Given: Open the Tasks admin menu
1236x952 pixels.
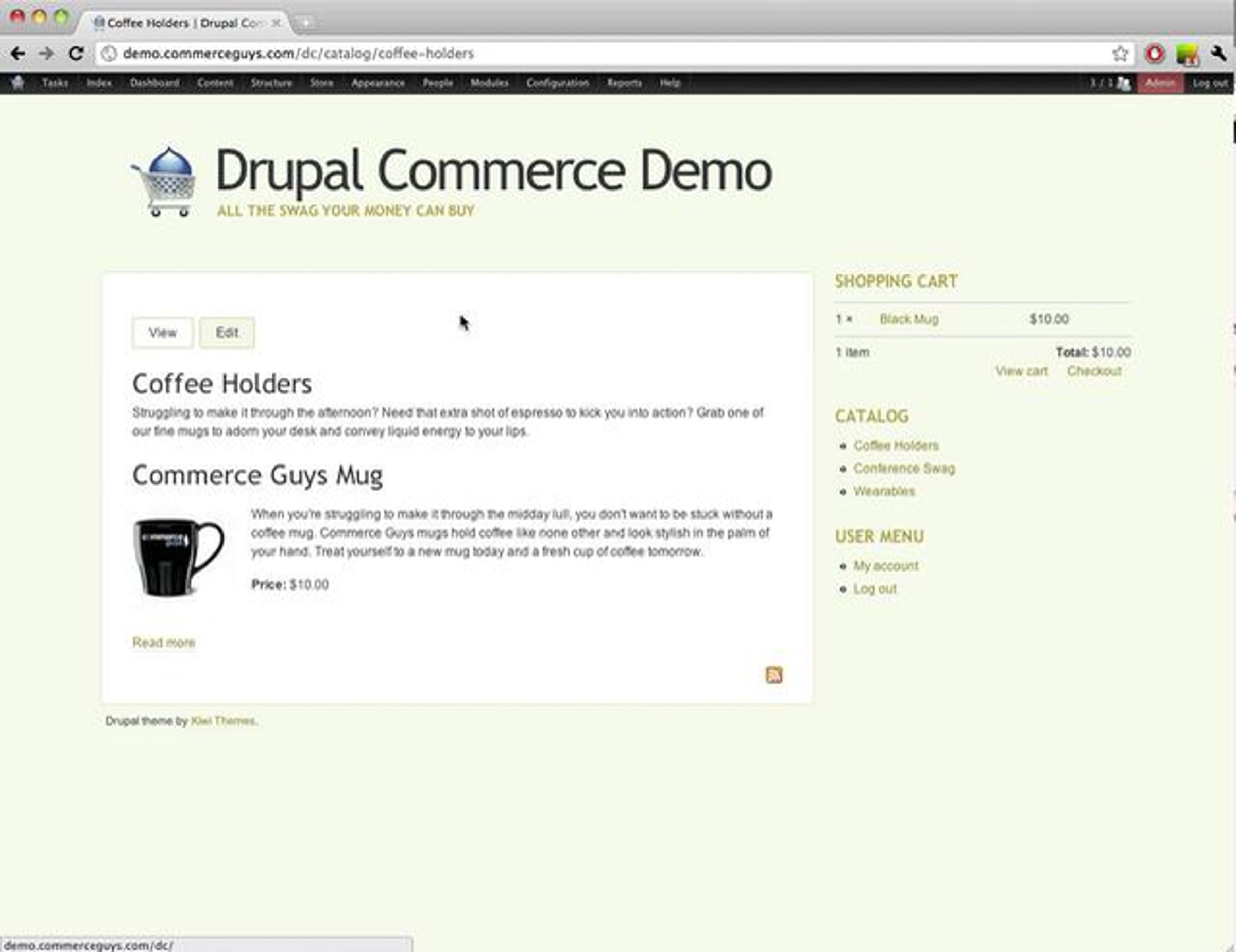Looking at the screenshot, I should pos(55,83).
